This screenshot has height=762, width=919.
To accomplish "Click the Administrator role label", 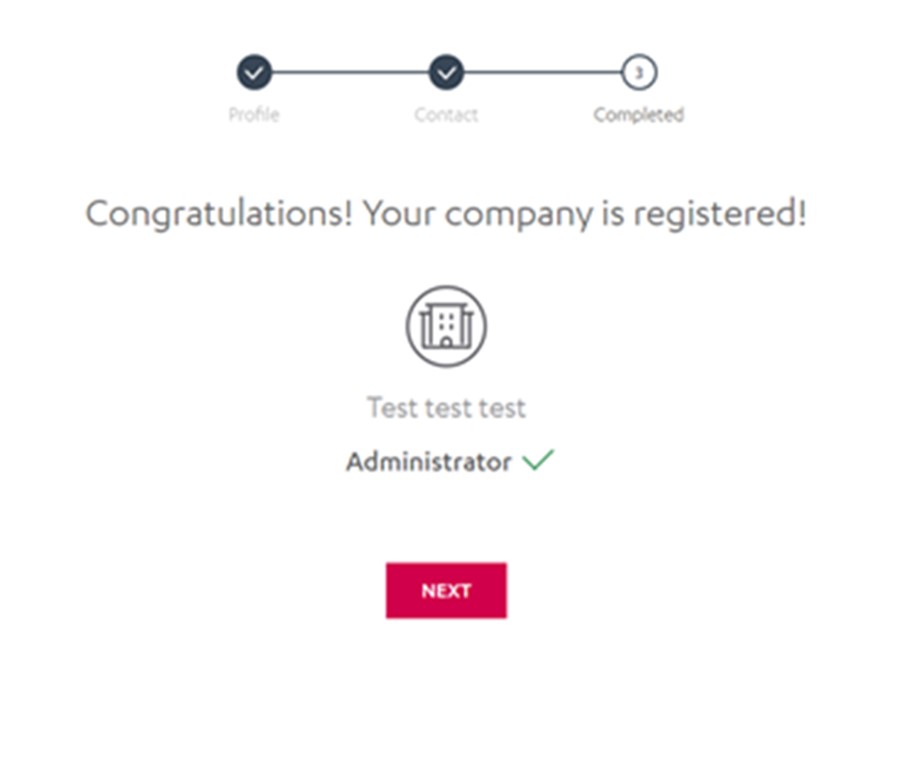I will tap(428, 462).
